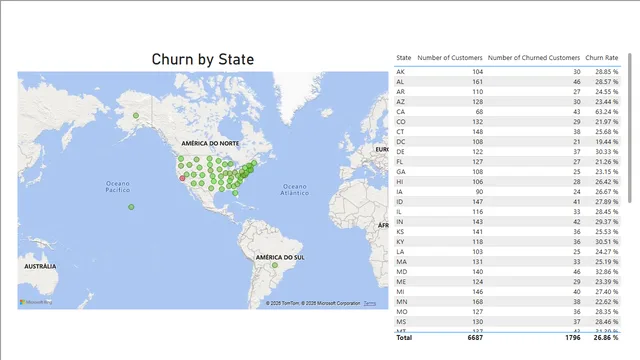Viewport: 640px width, 360px height.
Task: Click the Hawaii bubble in Pacific Ocean
Action: (x=131, y=207)
